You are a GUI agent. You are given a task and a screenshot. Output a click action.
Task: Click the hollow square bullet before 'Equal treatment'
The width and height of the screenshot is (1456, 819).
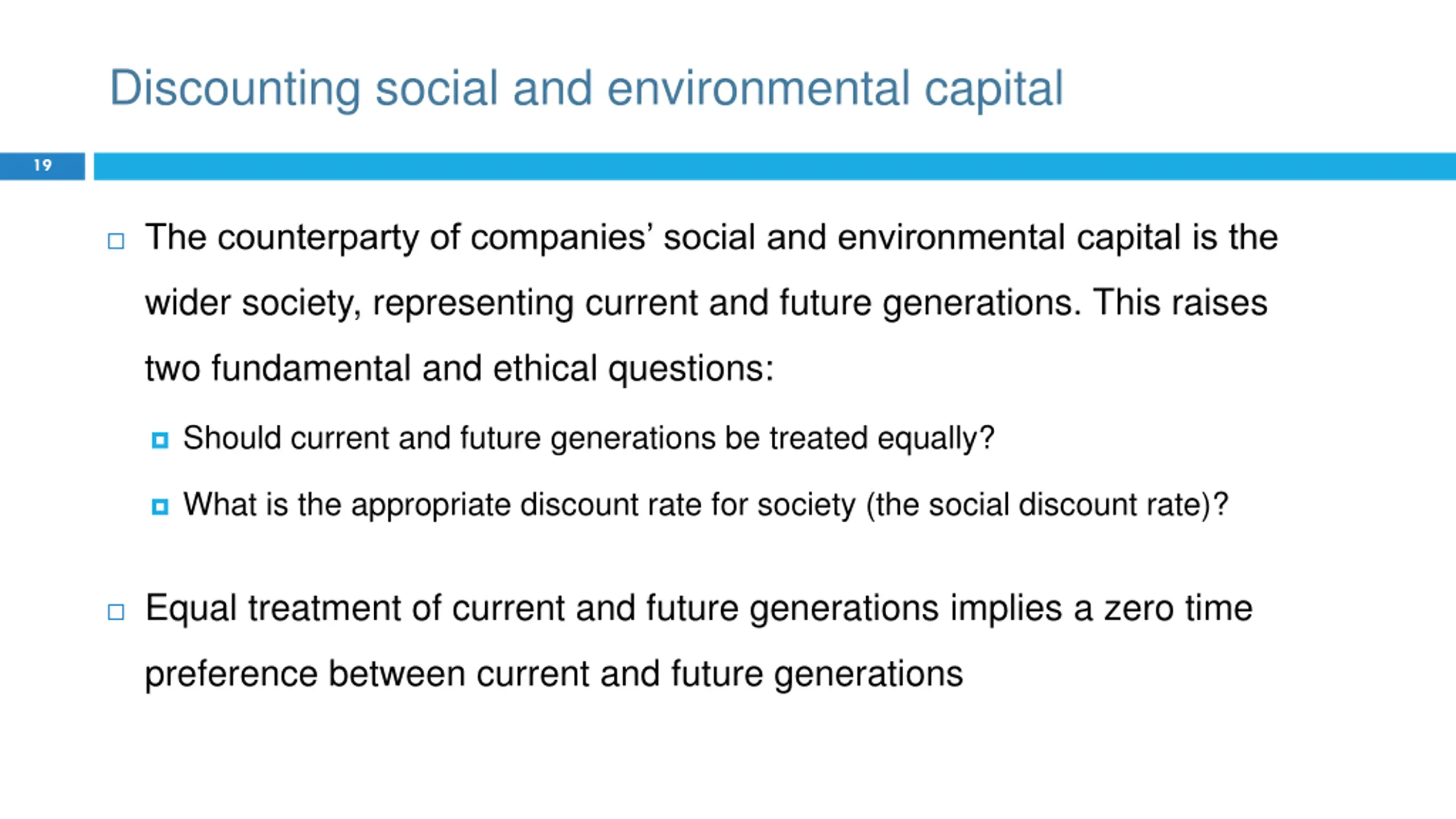tap(116, 612)
